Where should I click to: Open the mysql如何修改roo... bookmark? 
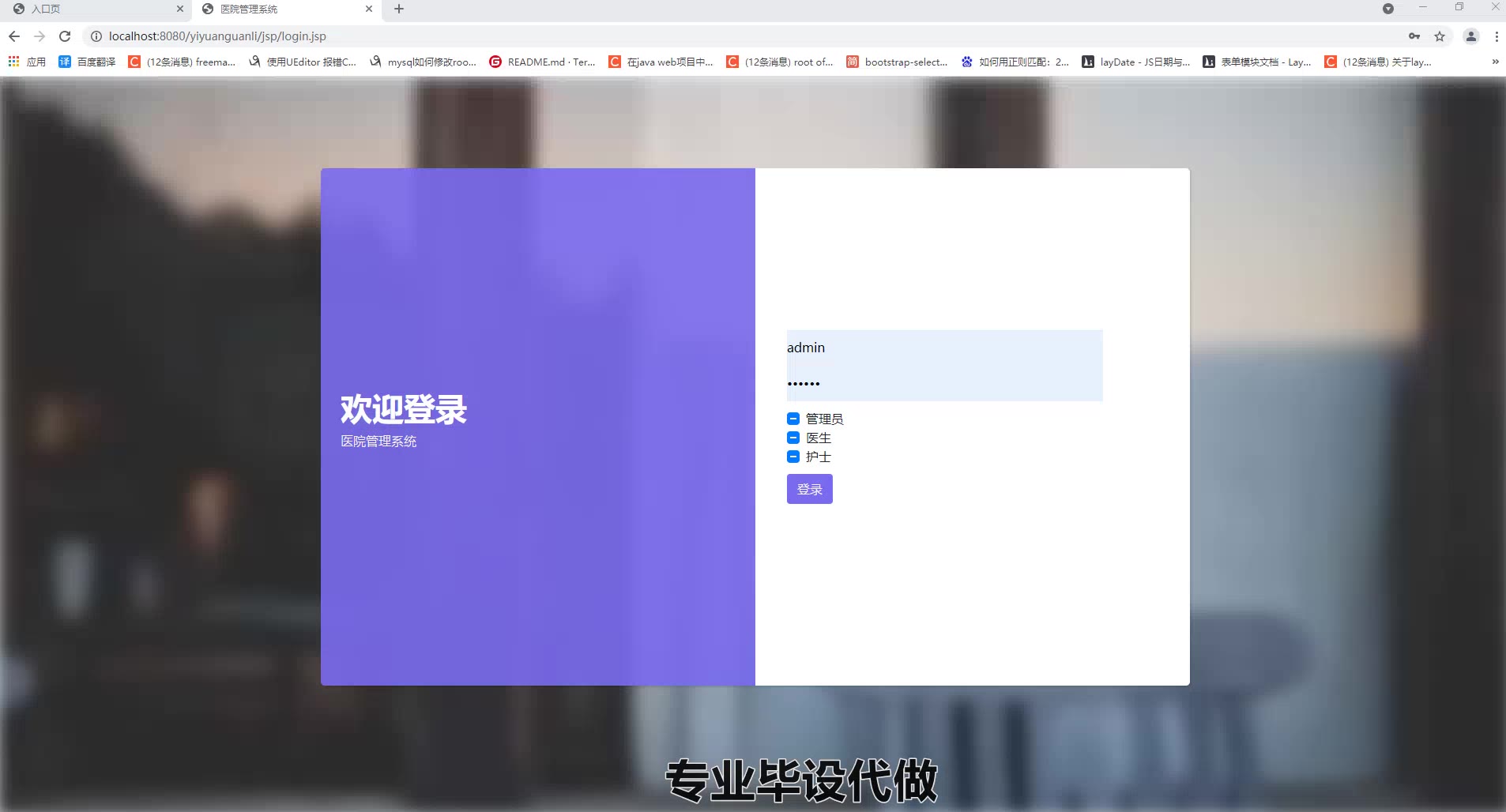click(423, 62)
